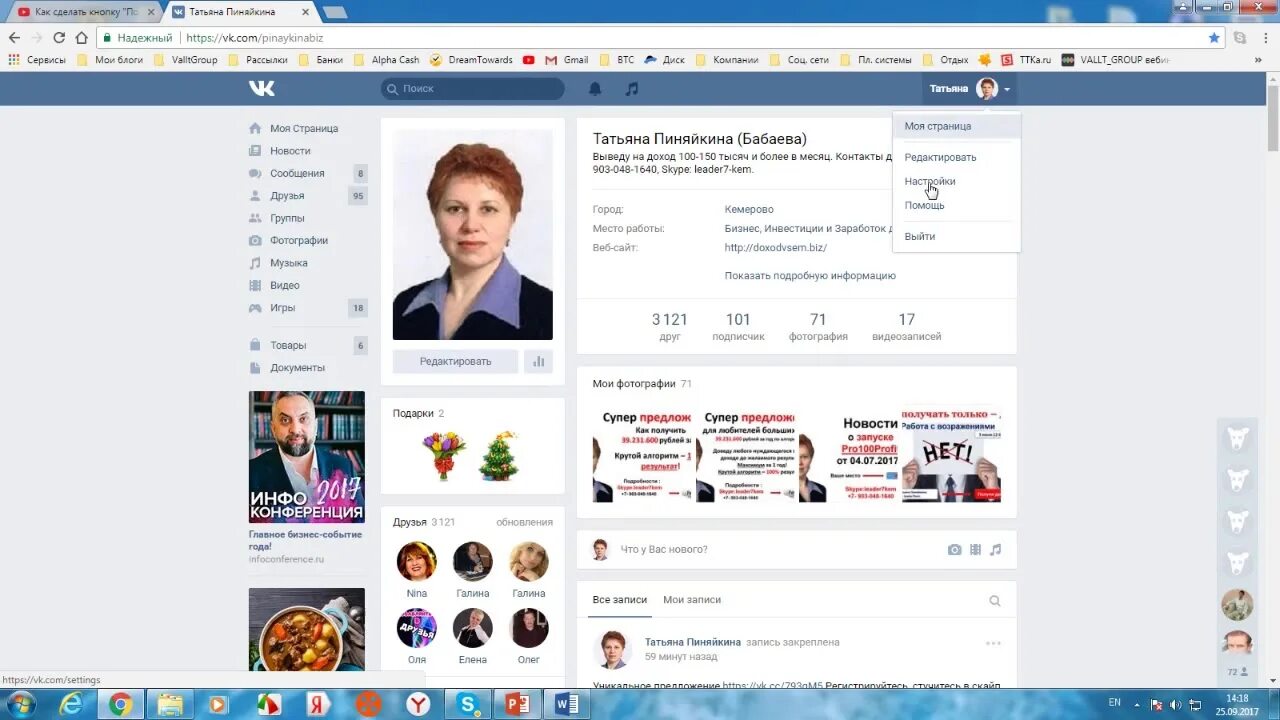Viewport: 1280px width, 720px height.
Task: Switch to the YouTube browser tab
Action: point(84,11)
